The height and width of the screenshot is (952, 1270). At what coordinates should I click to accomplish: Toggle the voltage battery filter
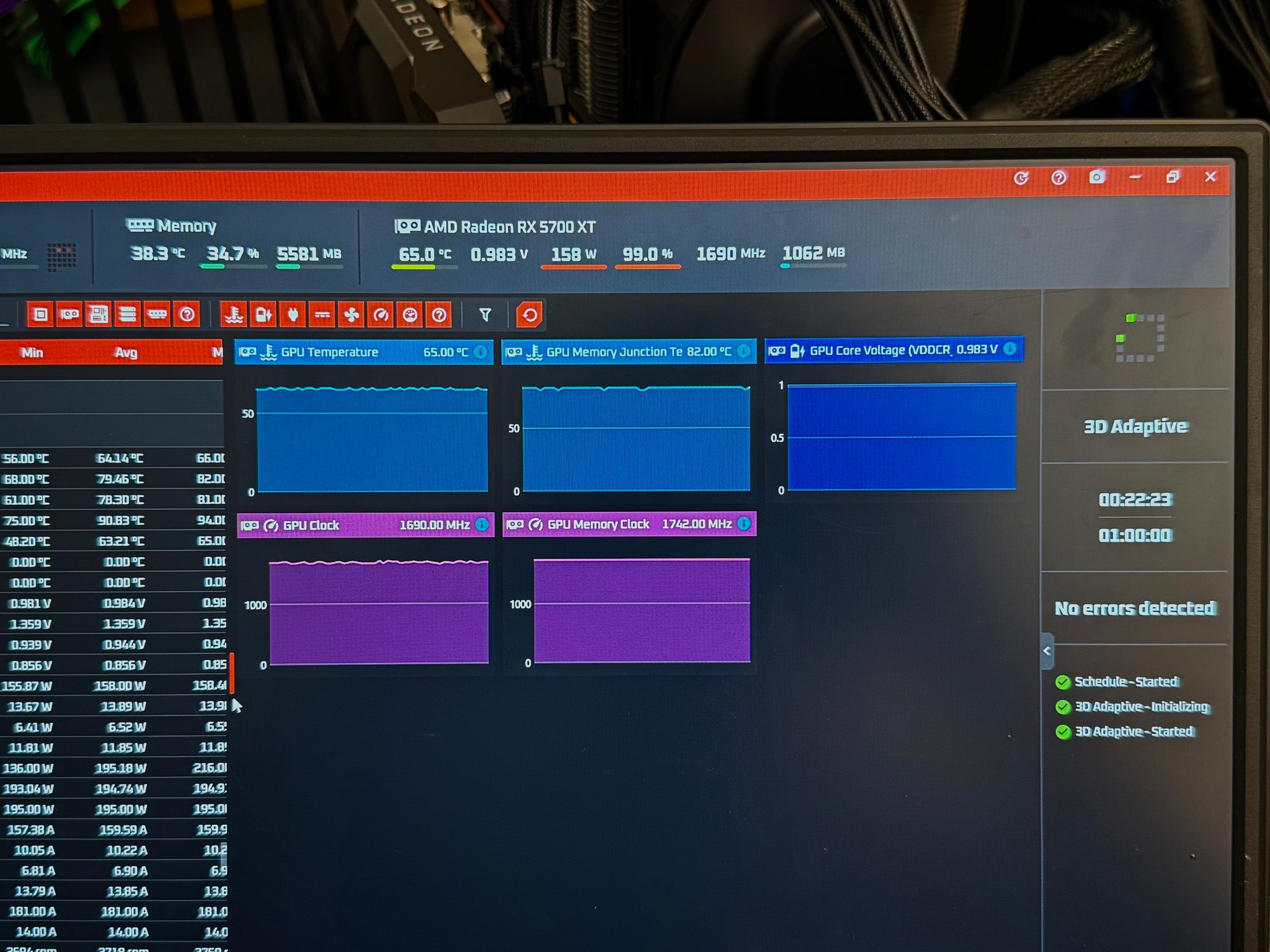coord(264,315)
